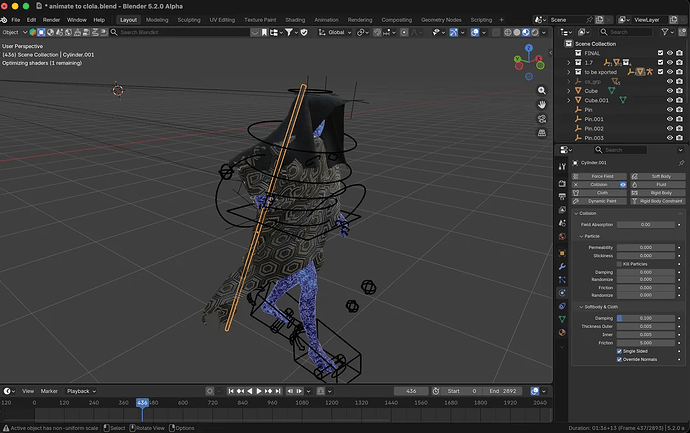Image resolution: width=690 pixels, height=433 pixels.
Task: Enable Fluid physics button
Action: pos(658,185)
